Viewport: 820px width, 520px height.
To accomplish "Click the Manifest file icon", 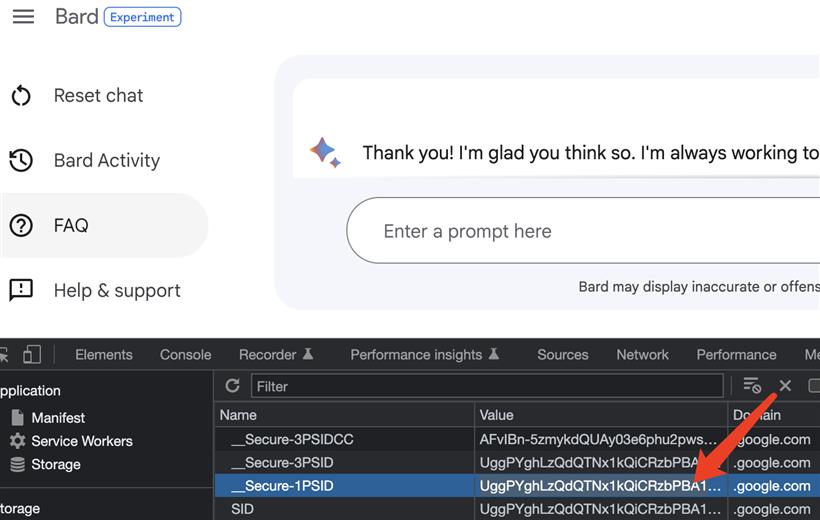I will [17, 417].
